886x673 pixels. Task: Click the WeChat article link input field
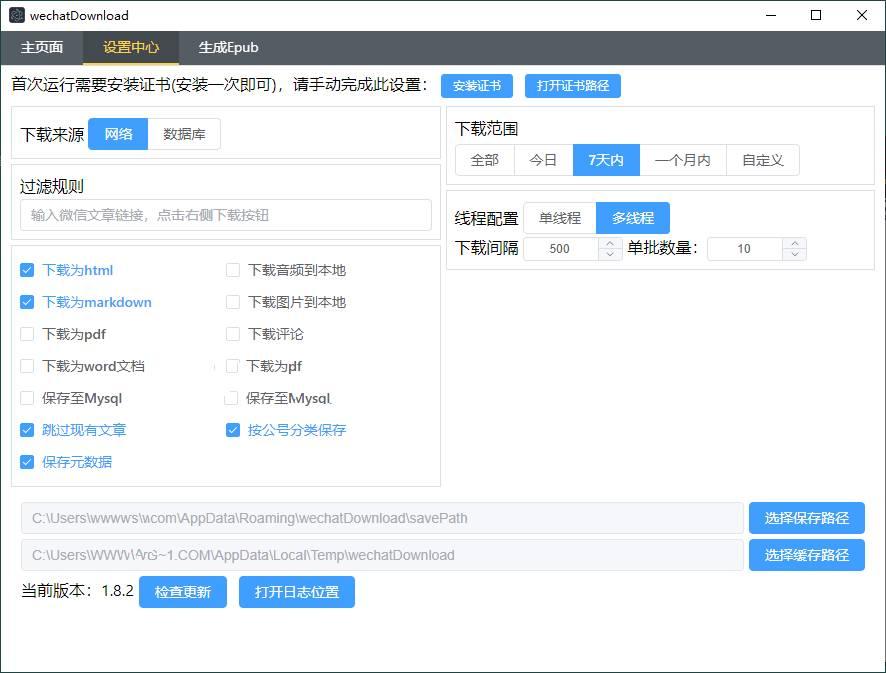tap(225, 215)
